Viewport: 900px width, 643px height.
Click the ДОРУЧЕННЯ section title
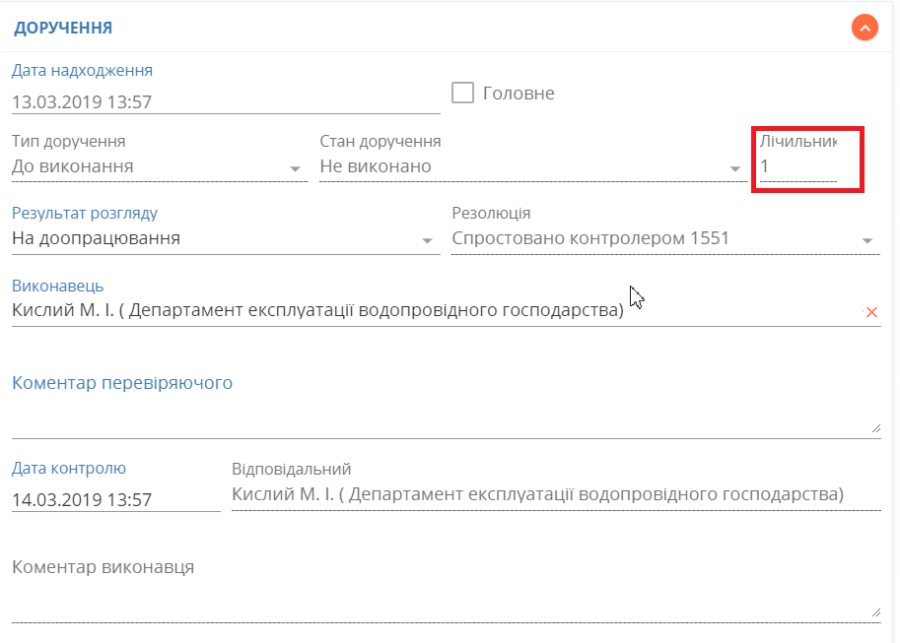[x=62, y=28]
